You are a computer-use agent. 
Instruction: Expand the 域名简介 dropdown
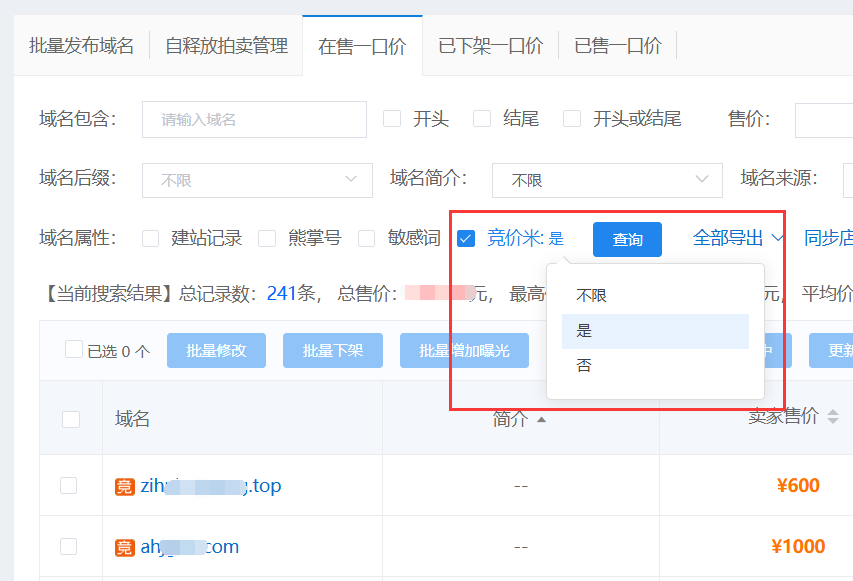(x=607, y=180)
